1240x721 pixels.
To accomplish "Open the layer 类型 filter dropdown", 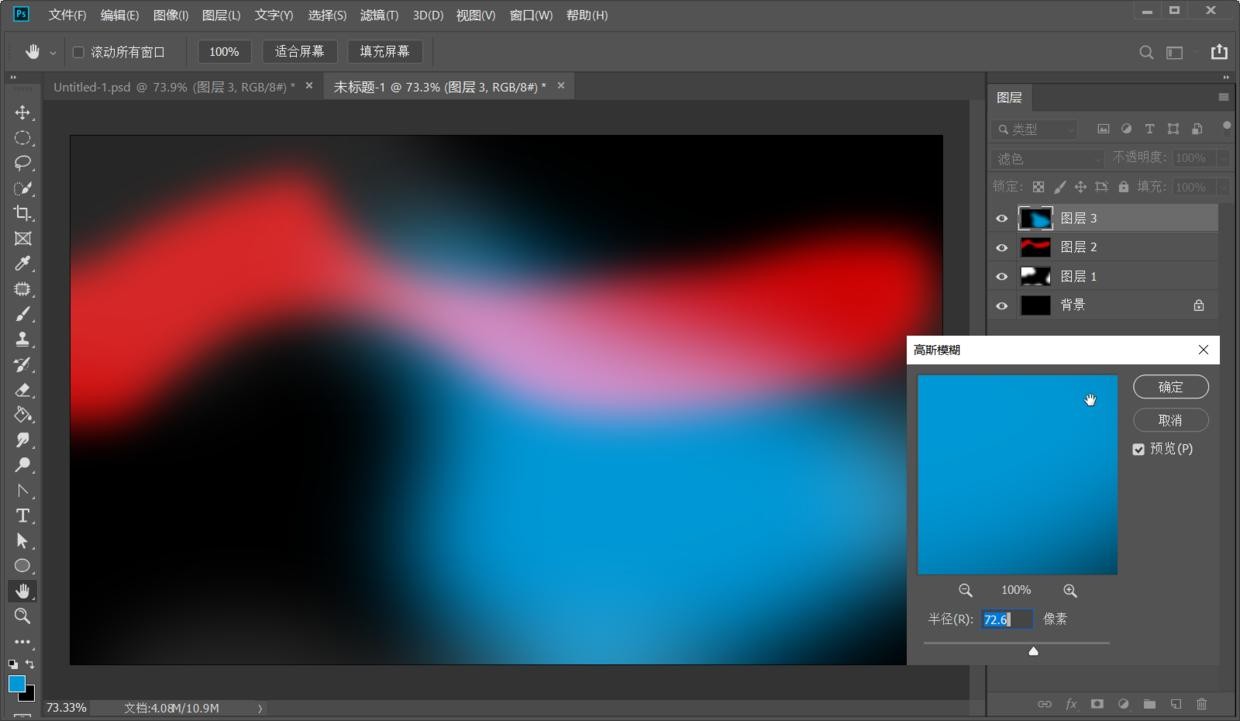I will click(1035, 129).
